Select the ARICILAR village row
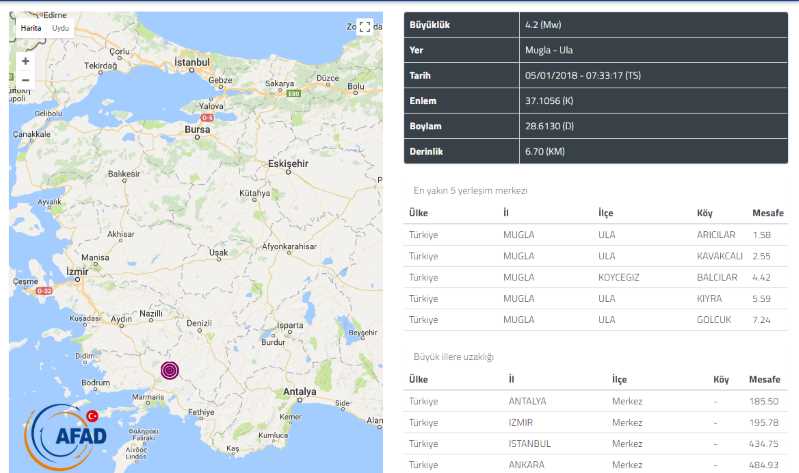Screen dimensions: 799x473 [594, 234]
